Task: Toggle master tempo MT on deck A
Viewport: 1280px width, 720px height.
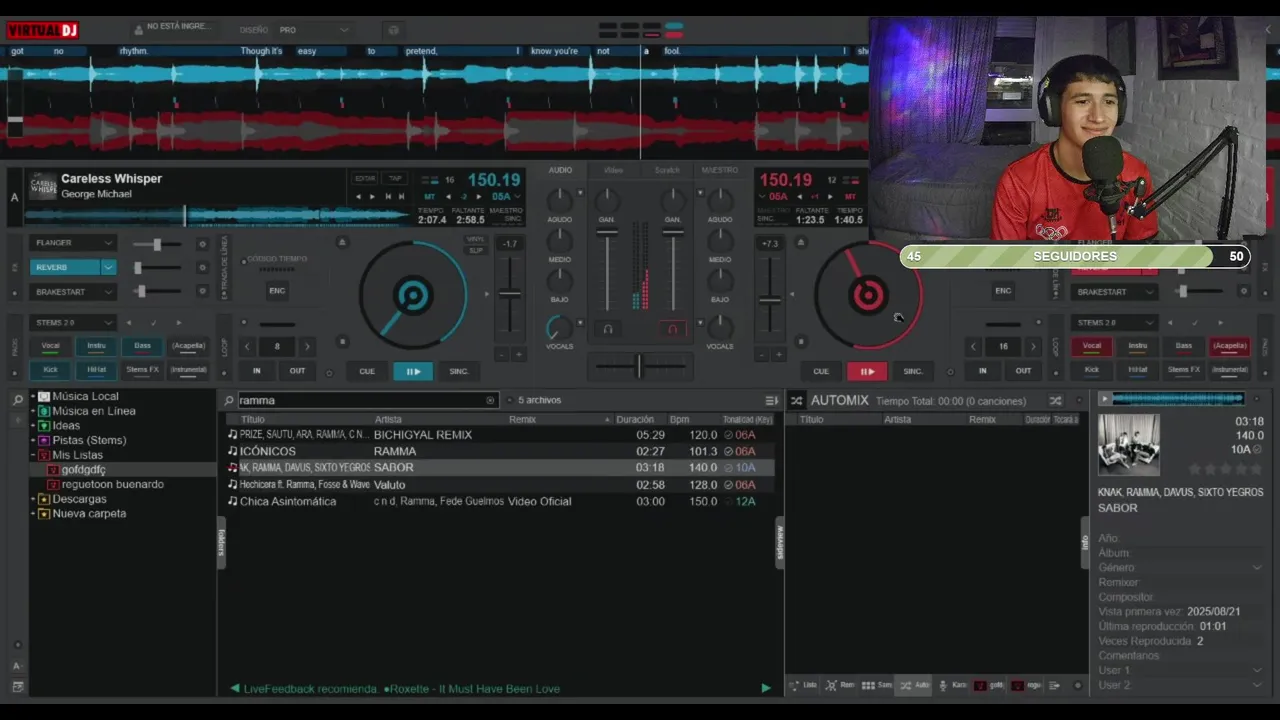Action: (x=430, y=197)
